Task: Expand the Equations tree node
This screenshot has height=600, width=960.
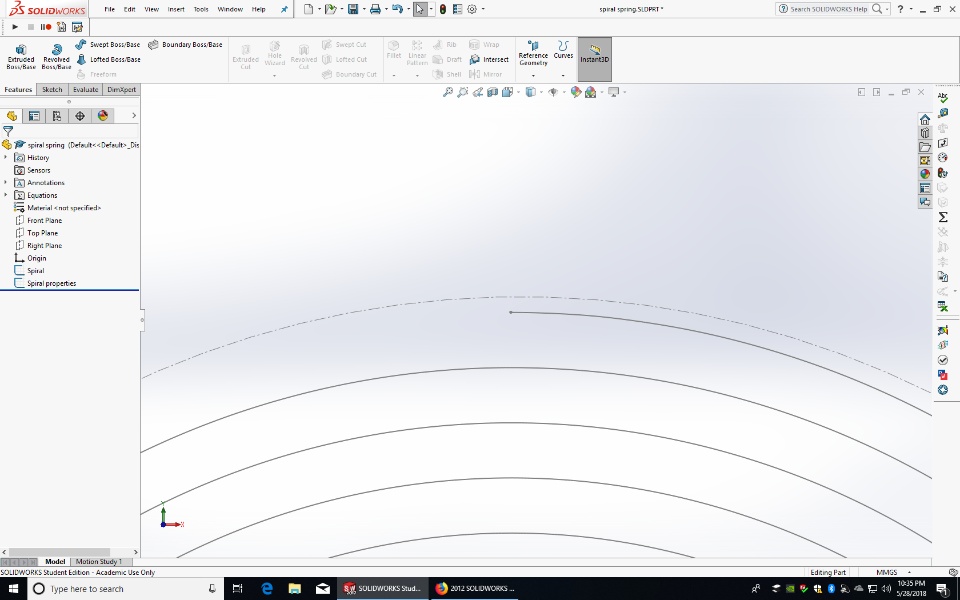Action: [x=6, y=195]
